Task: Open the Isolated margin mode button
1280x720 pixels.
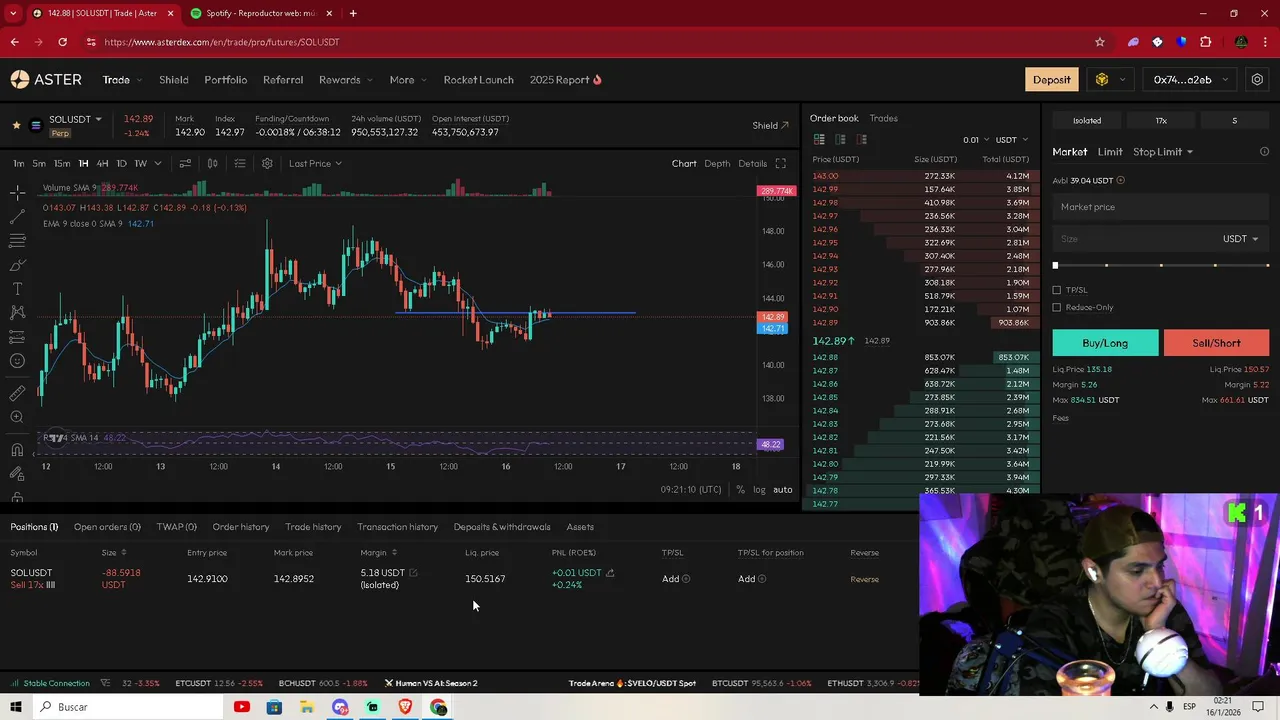Action: (x=1087, y=121)
